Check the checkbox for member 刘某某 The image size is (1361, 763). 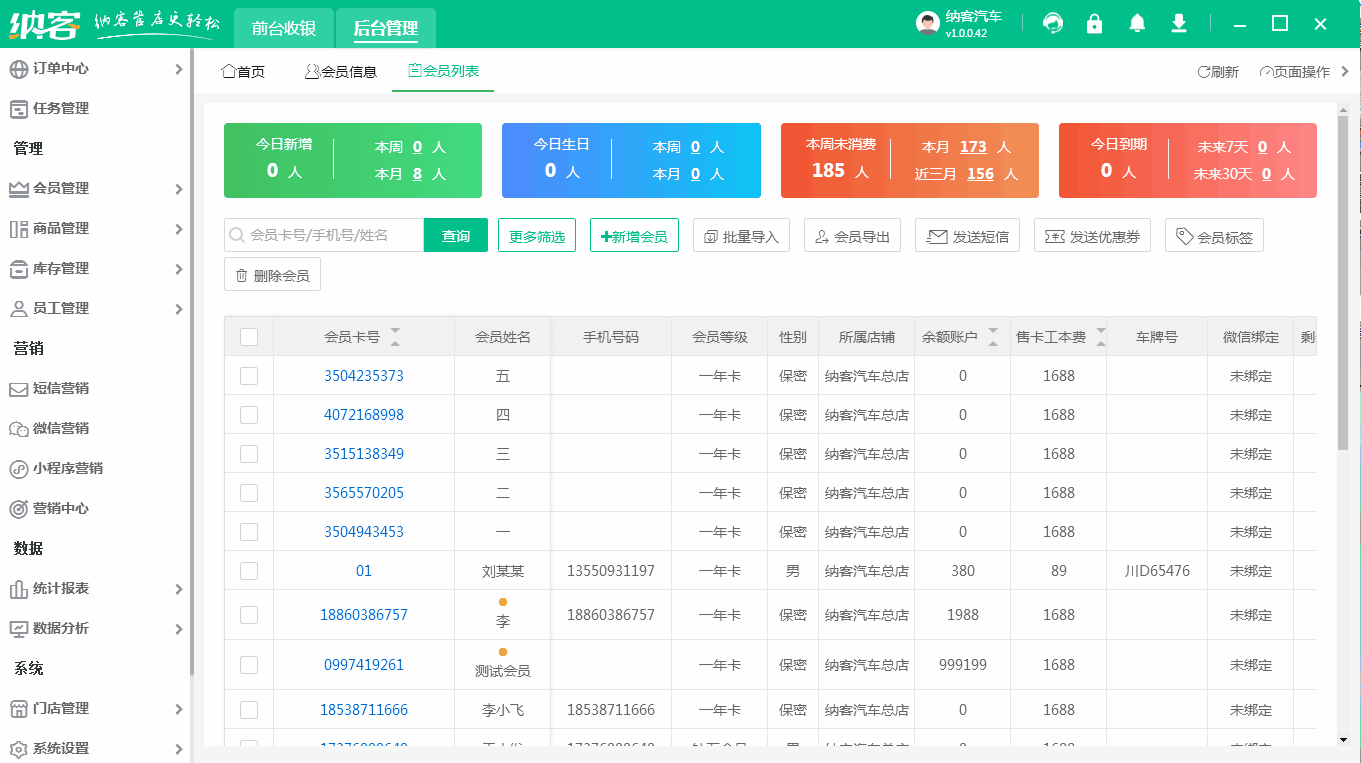coord(249,571)
